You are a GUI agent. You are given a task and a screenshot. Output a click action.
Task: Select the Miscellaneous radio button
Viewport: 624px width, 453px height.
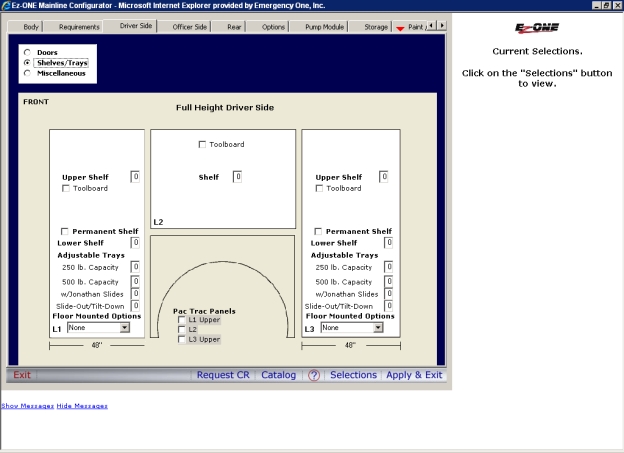click(27, 73)
